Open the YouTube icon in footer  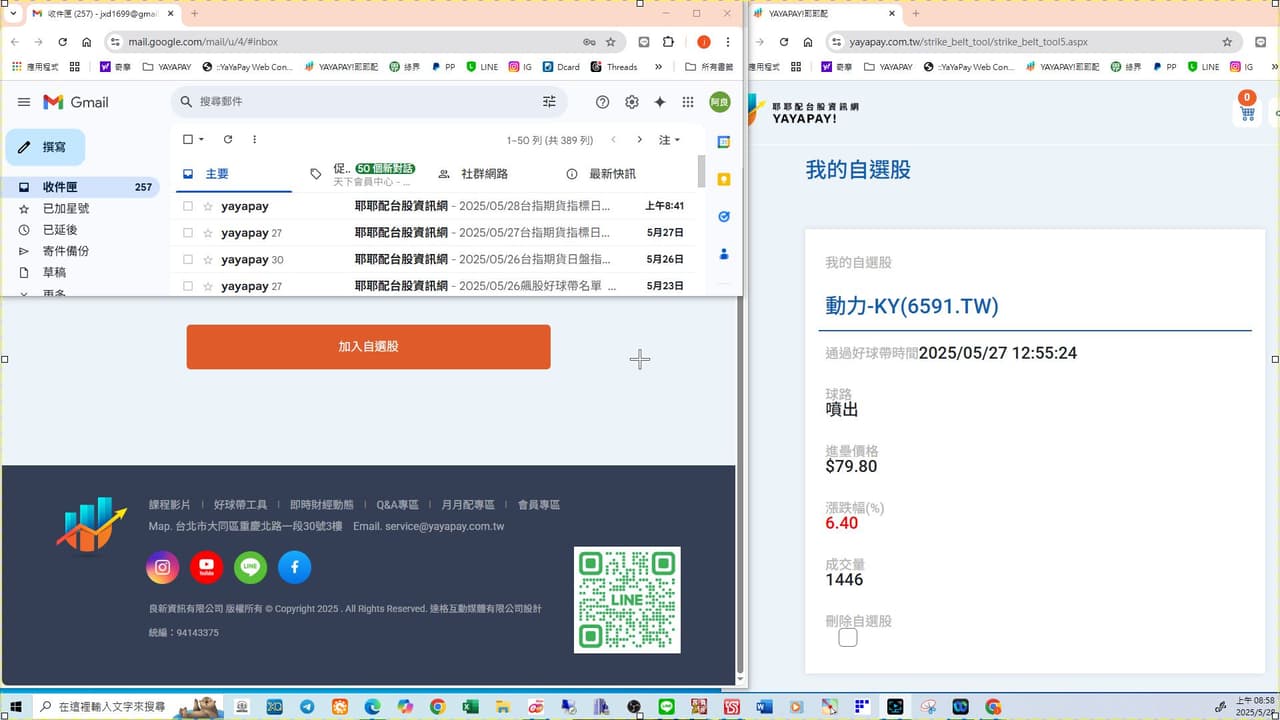pyautogui.click(x=207, y=568)
